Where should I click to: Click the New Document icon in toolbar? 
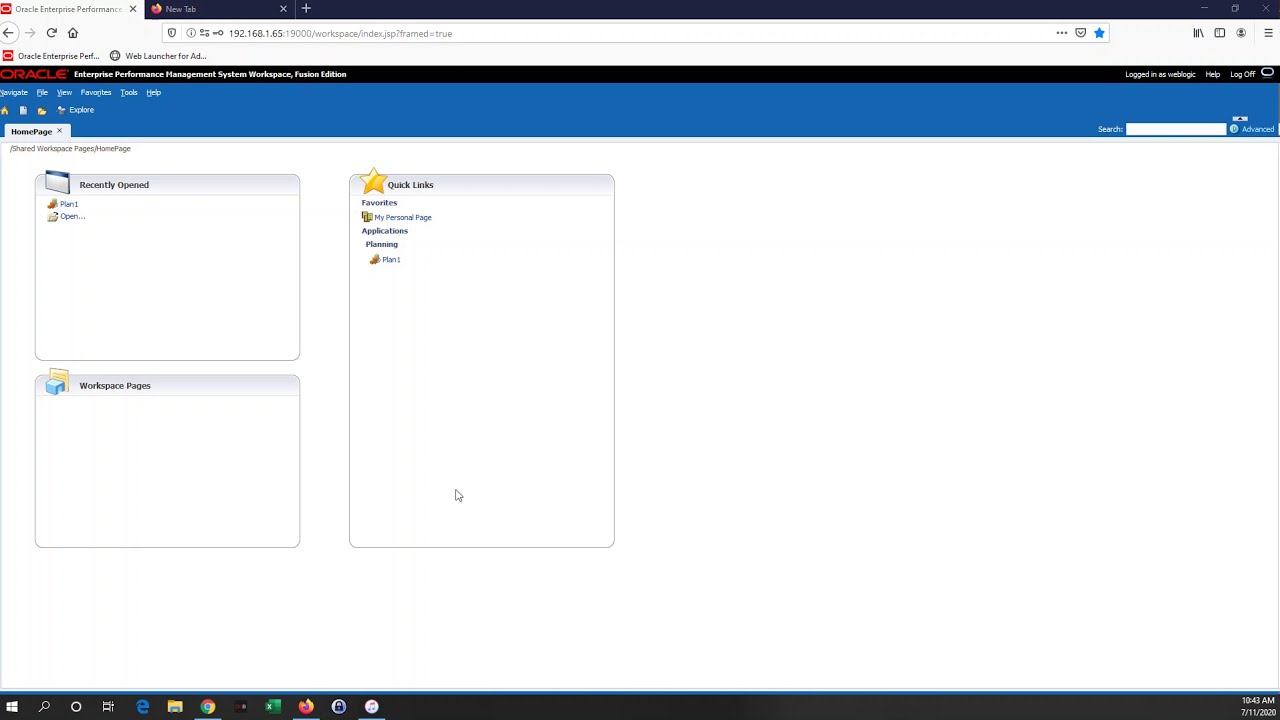(x=23, y=110)
